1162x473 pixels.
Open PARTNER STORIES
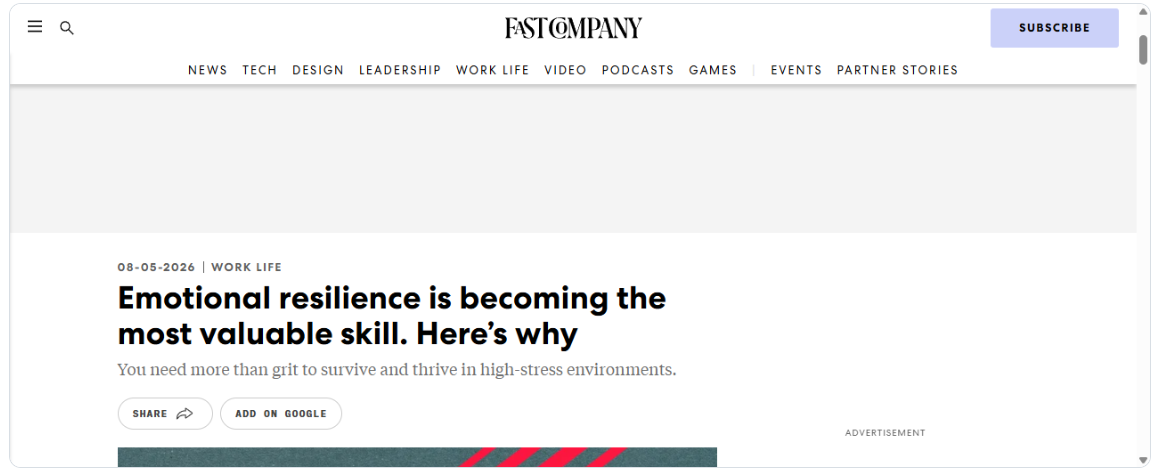click(897, 70)
